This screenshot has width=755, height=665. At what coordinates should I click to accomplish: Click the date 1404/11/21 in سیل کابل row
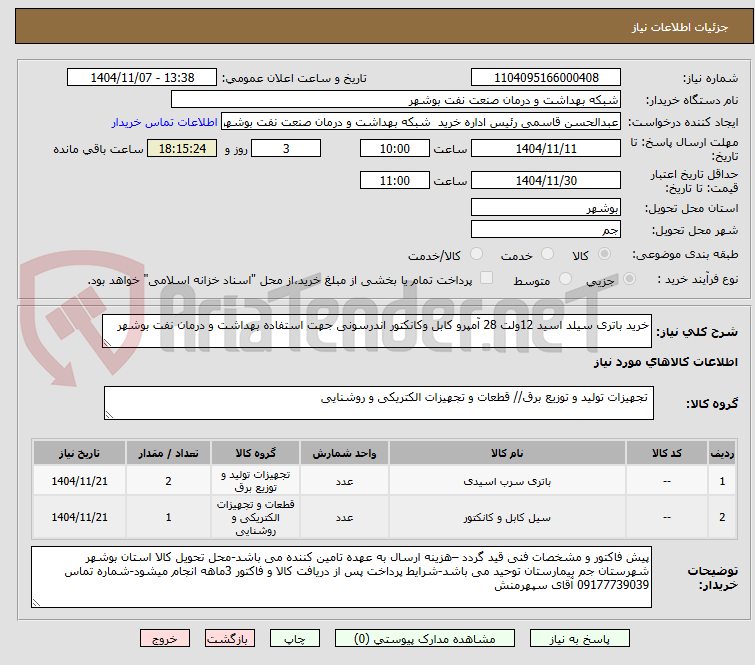[79, 517]
